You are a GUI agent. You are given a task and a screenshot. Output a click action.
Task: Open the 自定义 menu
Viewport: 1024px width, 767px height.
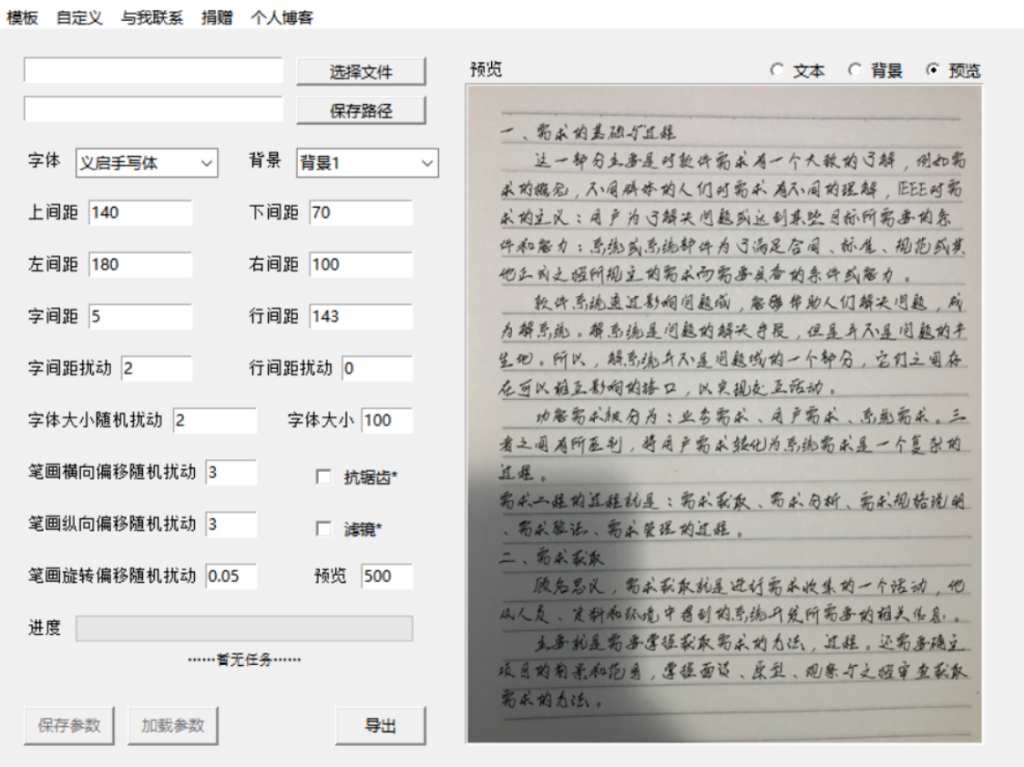pyautogui.click(x=79, y=18)
